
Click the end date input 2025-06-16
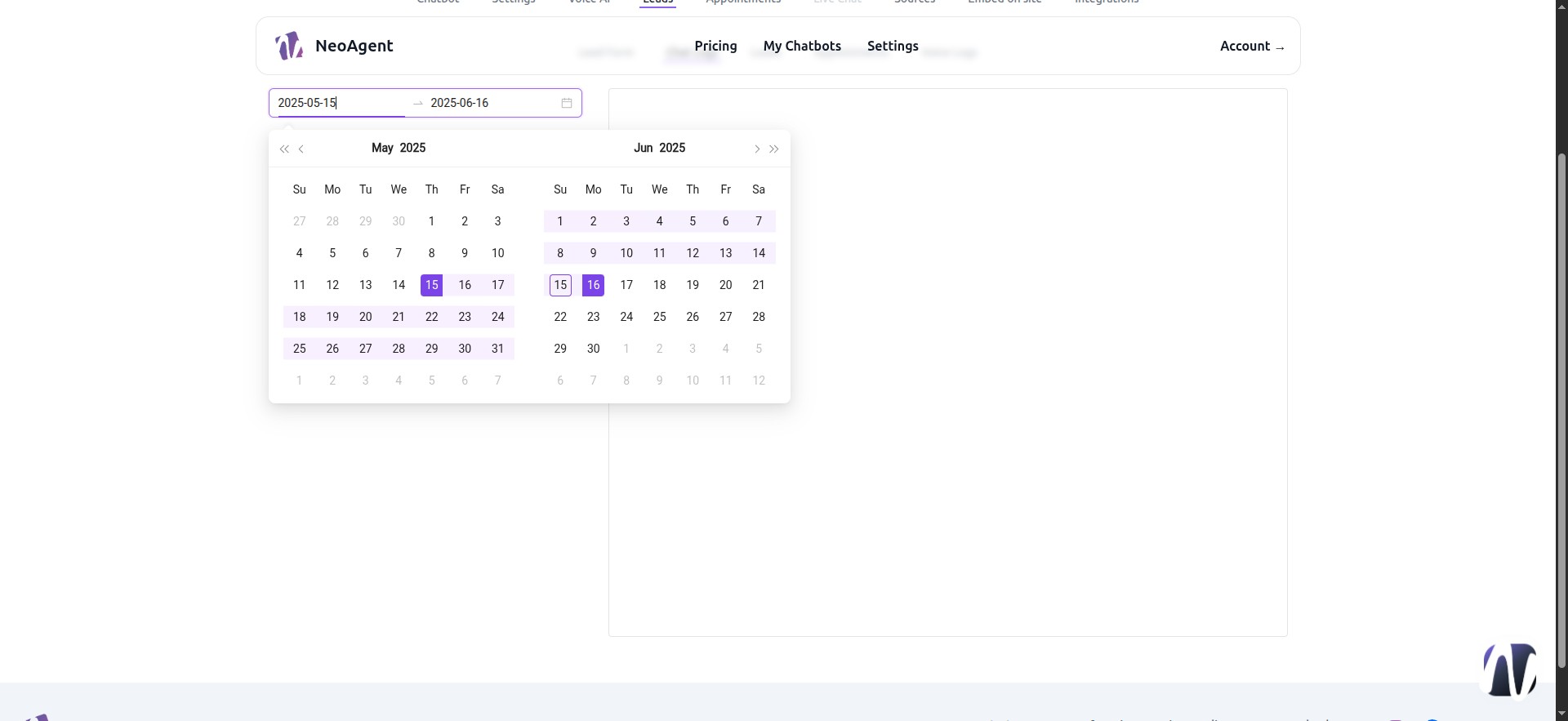click(493, 103)
